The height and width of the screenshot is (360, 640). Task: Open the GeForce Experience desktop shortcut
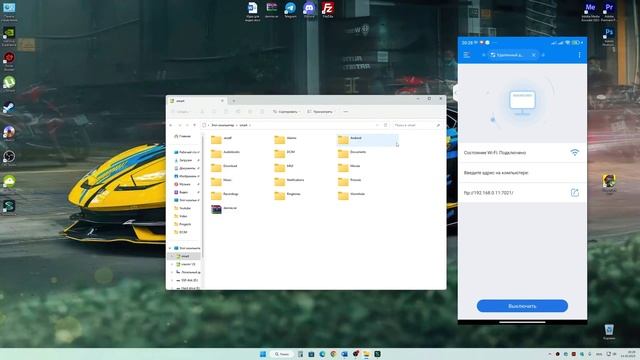(9, 36)
